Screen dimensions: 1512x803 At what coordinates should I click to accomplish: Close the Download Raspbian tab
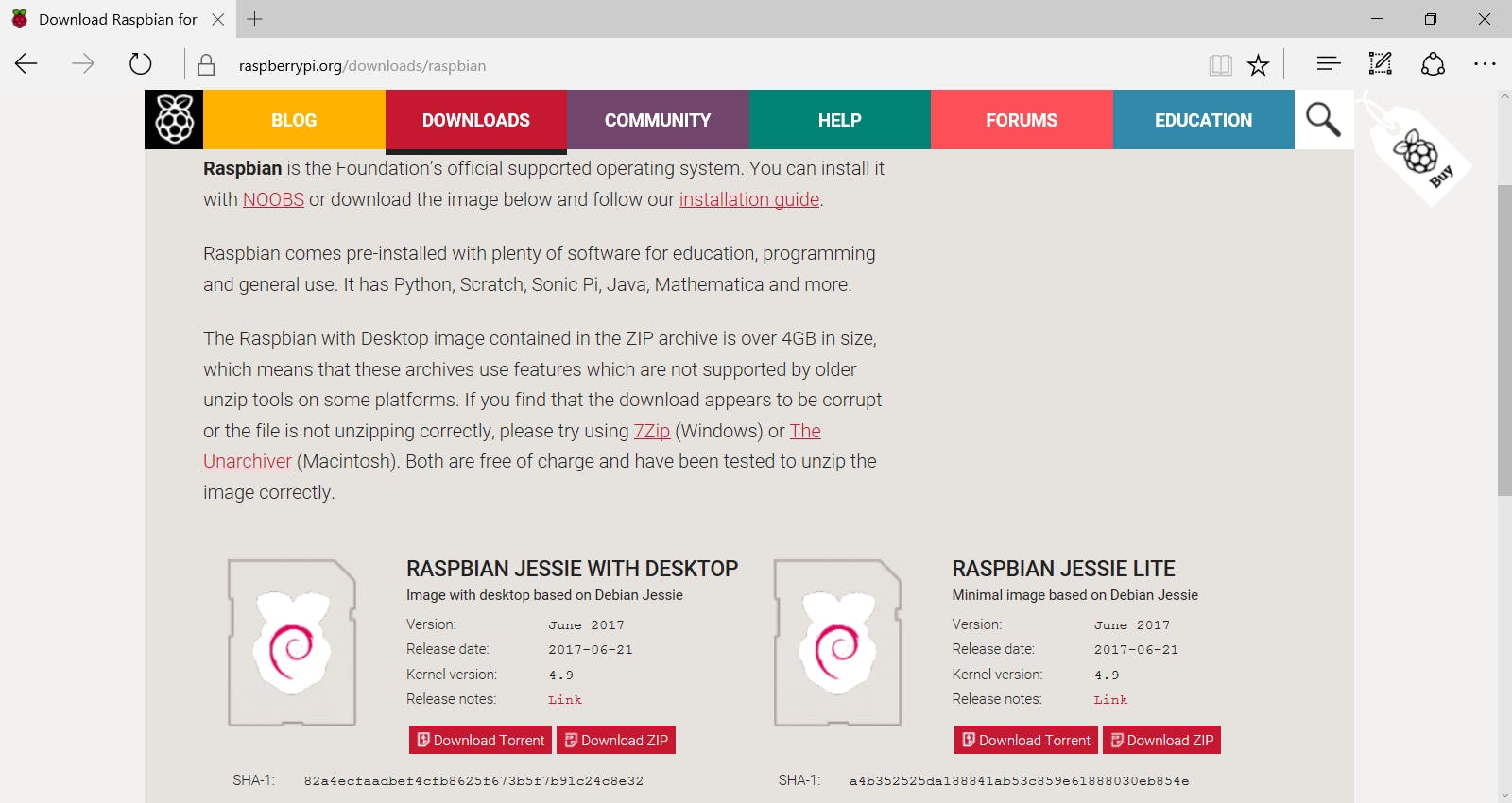pyautogui.click(x=218, y=19)
